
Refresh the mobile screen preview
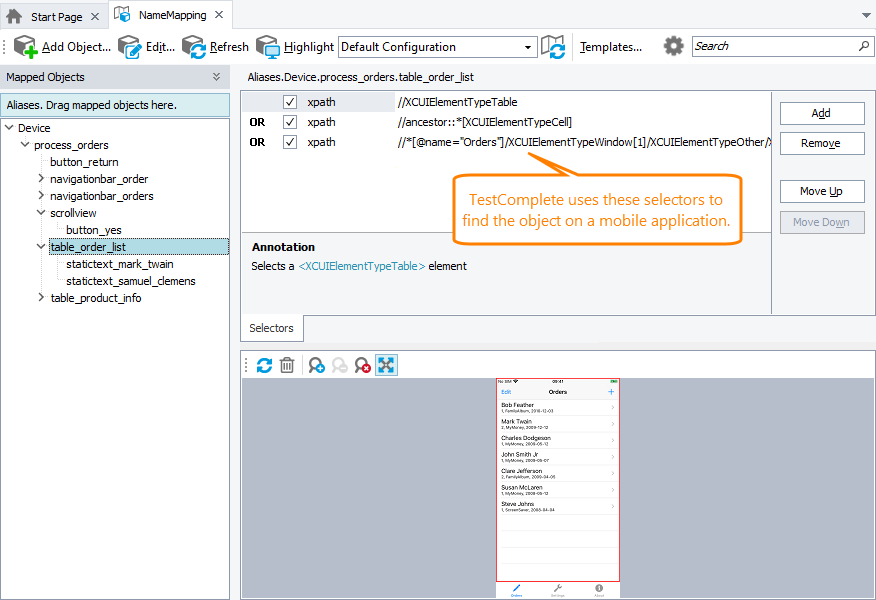pos(263,364)
